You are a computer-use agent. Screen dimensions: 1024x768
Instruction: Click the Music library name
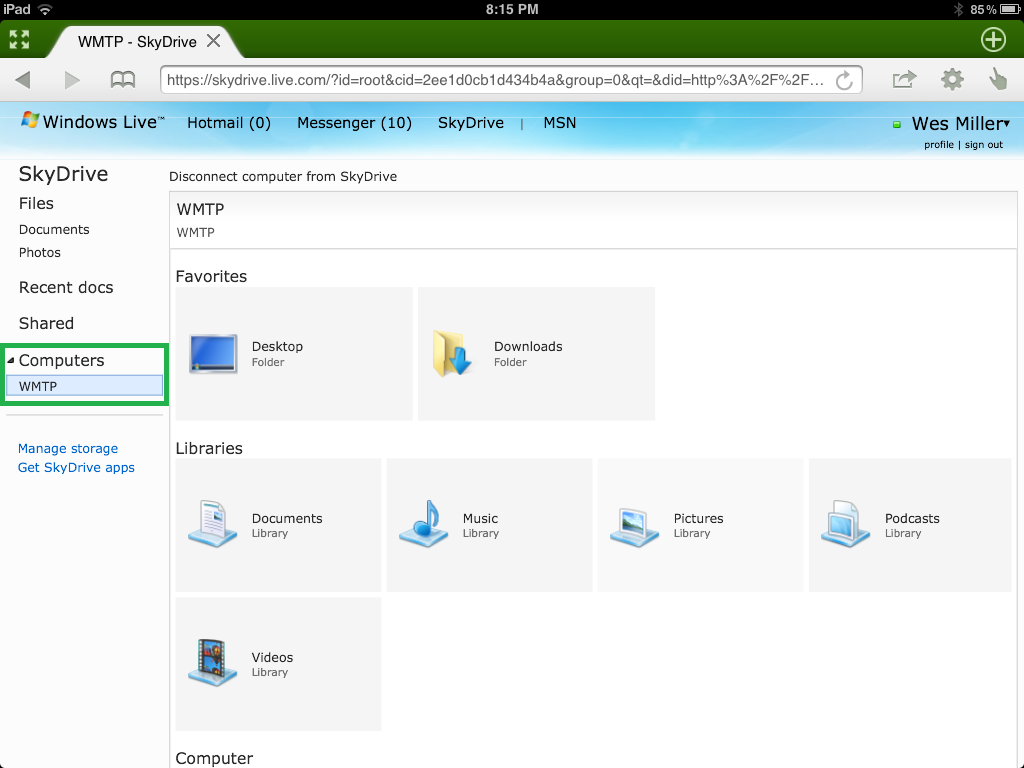point(481,518)
